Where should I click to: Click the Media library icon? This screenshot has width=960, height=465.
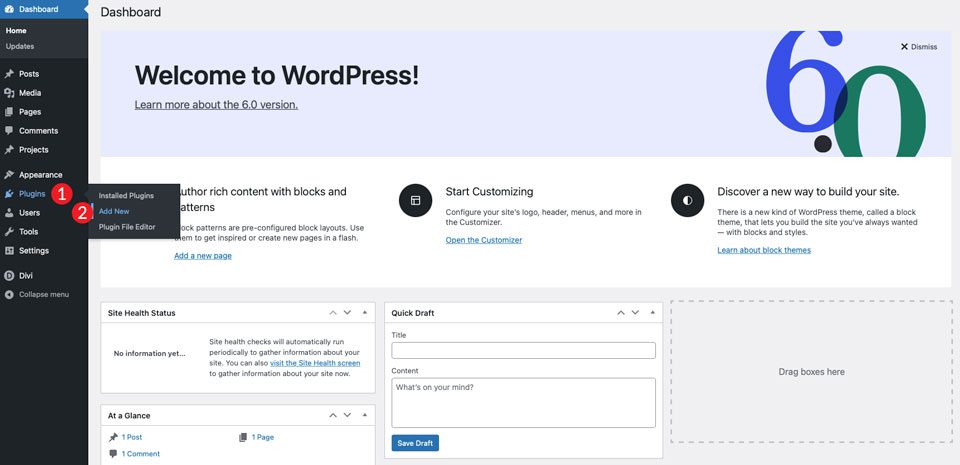click(x=9, y=93)
